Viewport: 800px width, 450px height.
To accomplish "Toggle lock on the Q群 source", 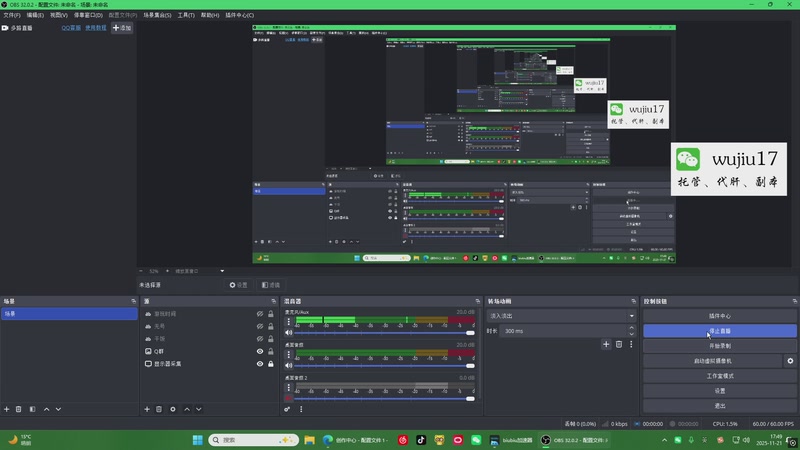I will click(x=271, y=352).
